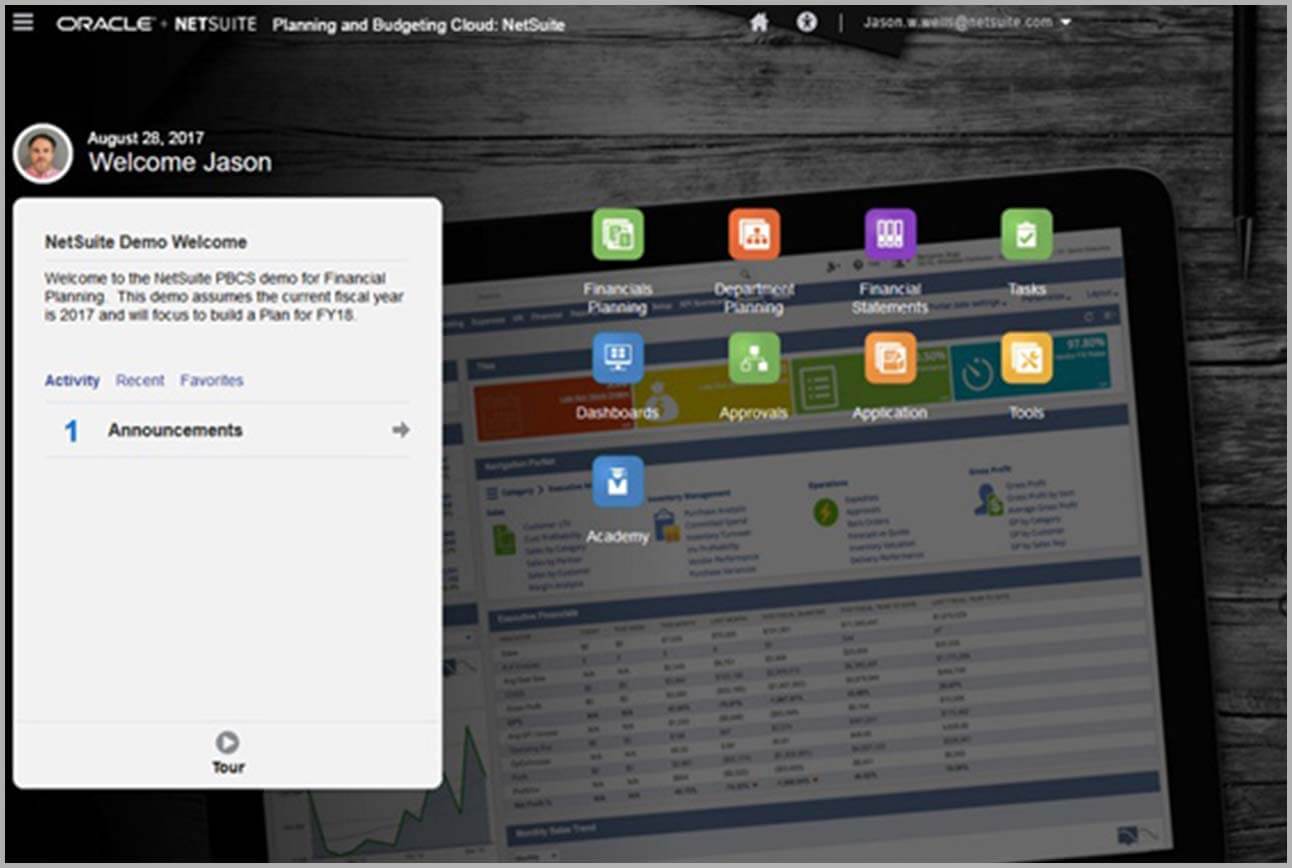Switch to the Recent tab
This screenshot has height=868, width=1292.
click(140, 380)
